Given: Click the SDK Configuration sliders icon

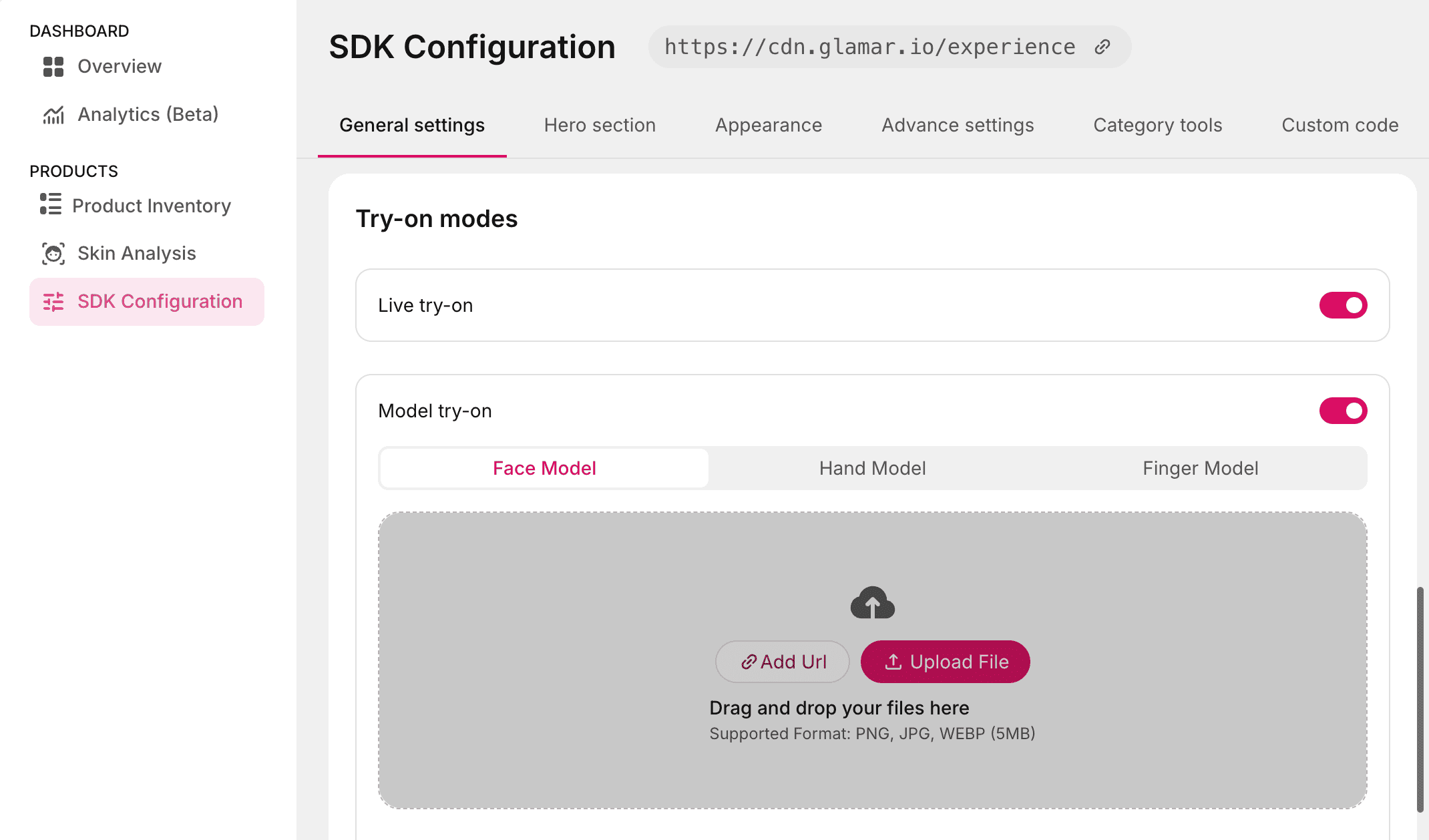Looking at the screenshot, I should click(53, 302).
